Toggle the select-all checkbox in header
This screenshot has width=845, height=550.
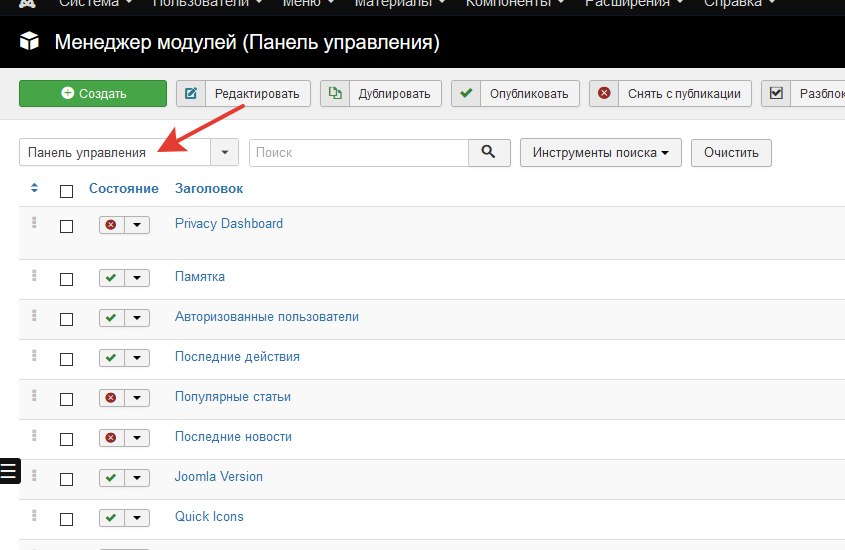click(66, 191)
